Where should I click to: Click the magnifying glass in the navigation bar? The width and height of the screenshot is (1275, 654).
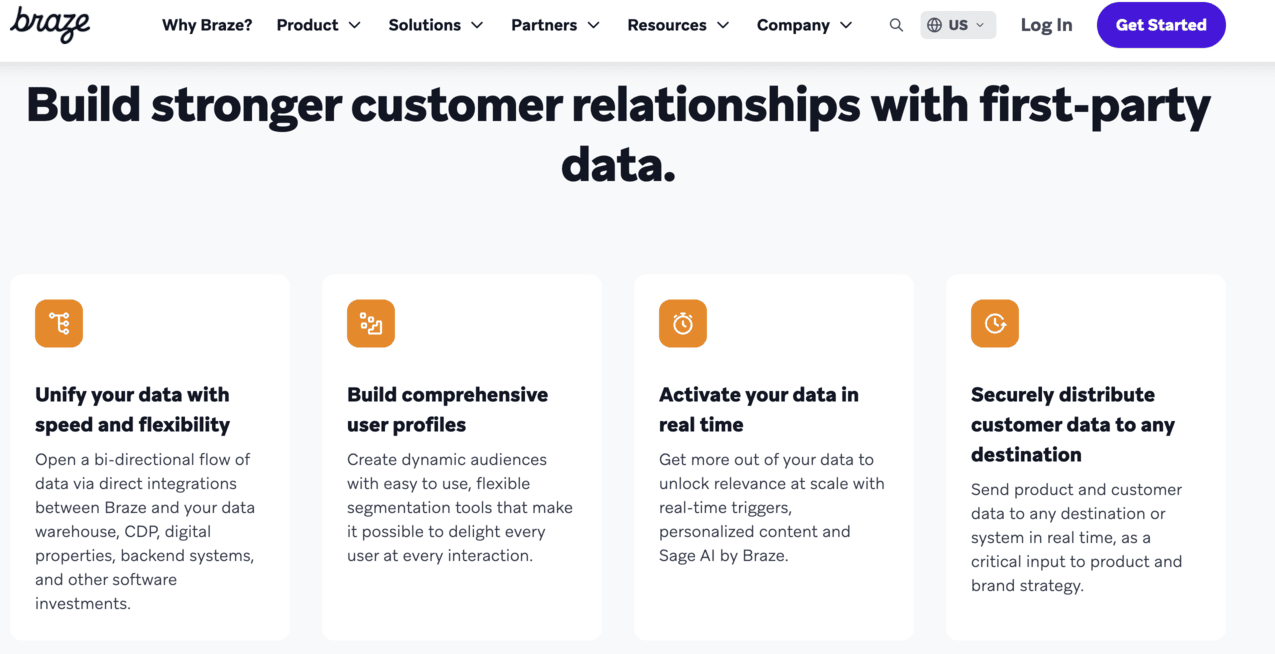896,25
